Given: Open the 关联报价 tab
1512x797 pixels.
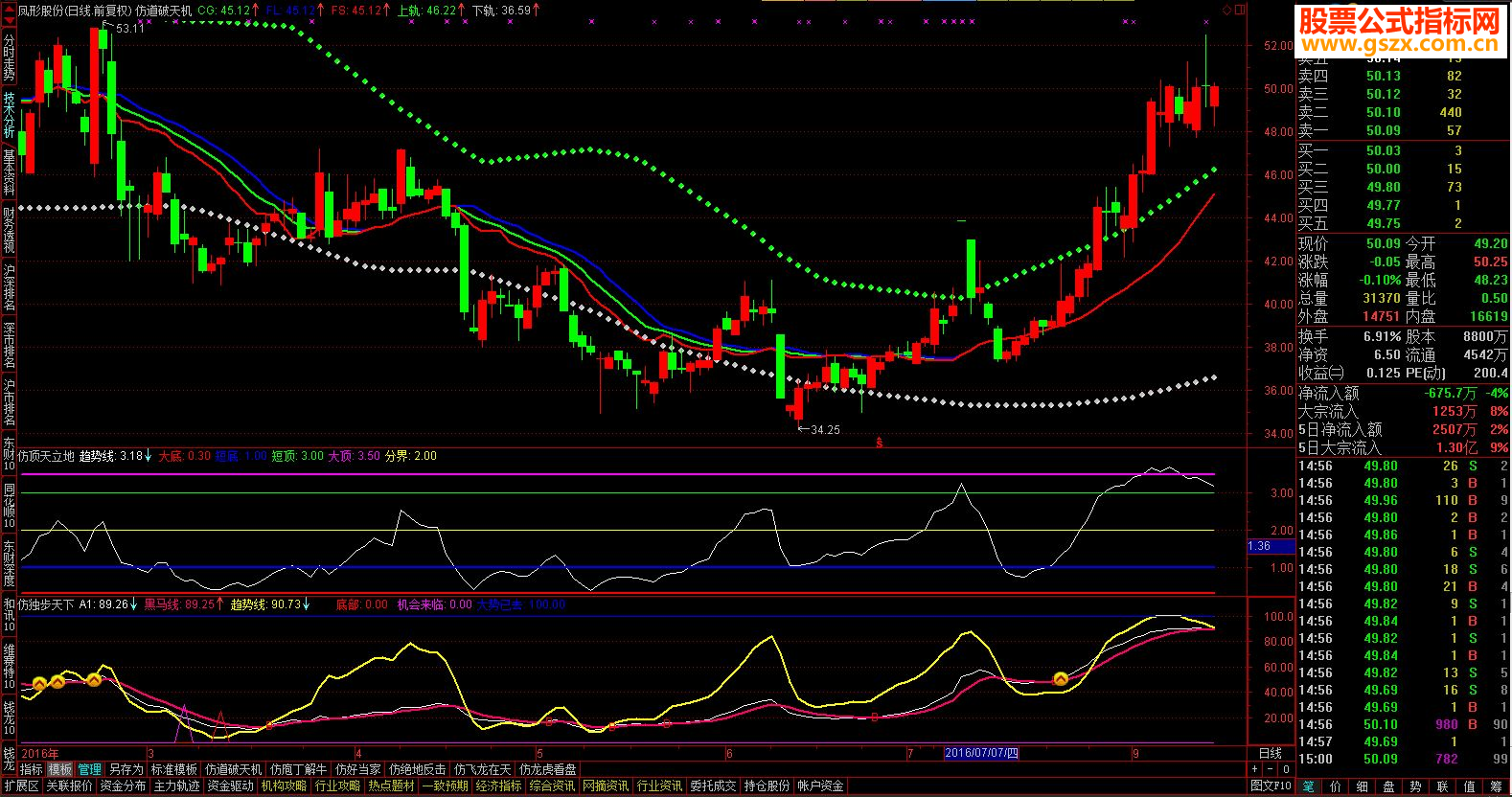Looking at the screenshot, I should pyautogui.click(x=69, y=786).
